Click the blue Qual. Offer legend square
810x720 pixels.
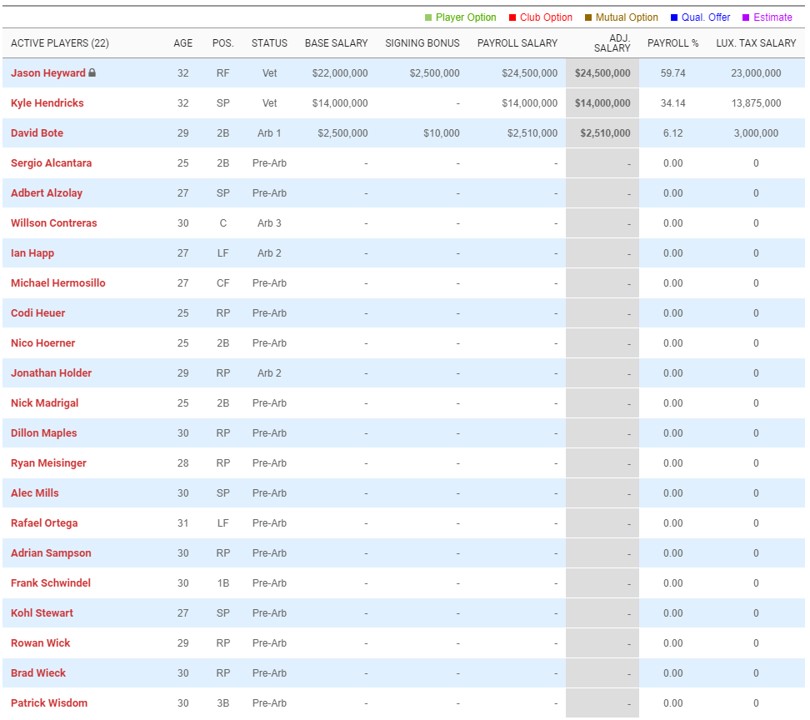[x=674, y=18]
